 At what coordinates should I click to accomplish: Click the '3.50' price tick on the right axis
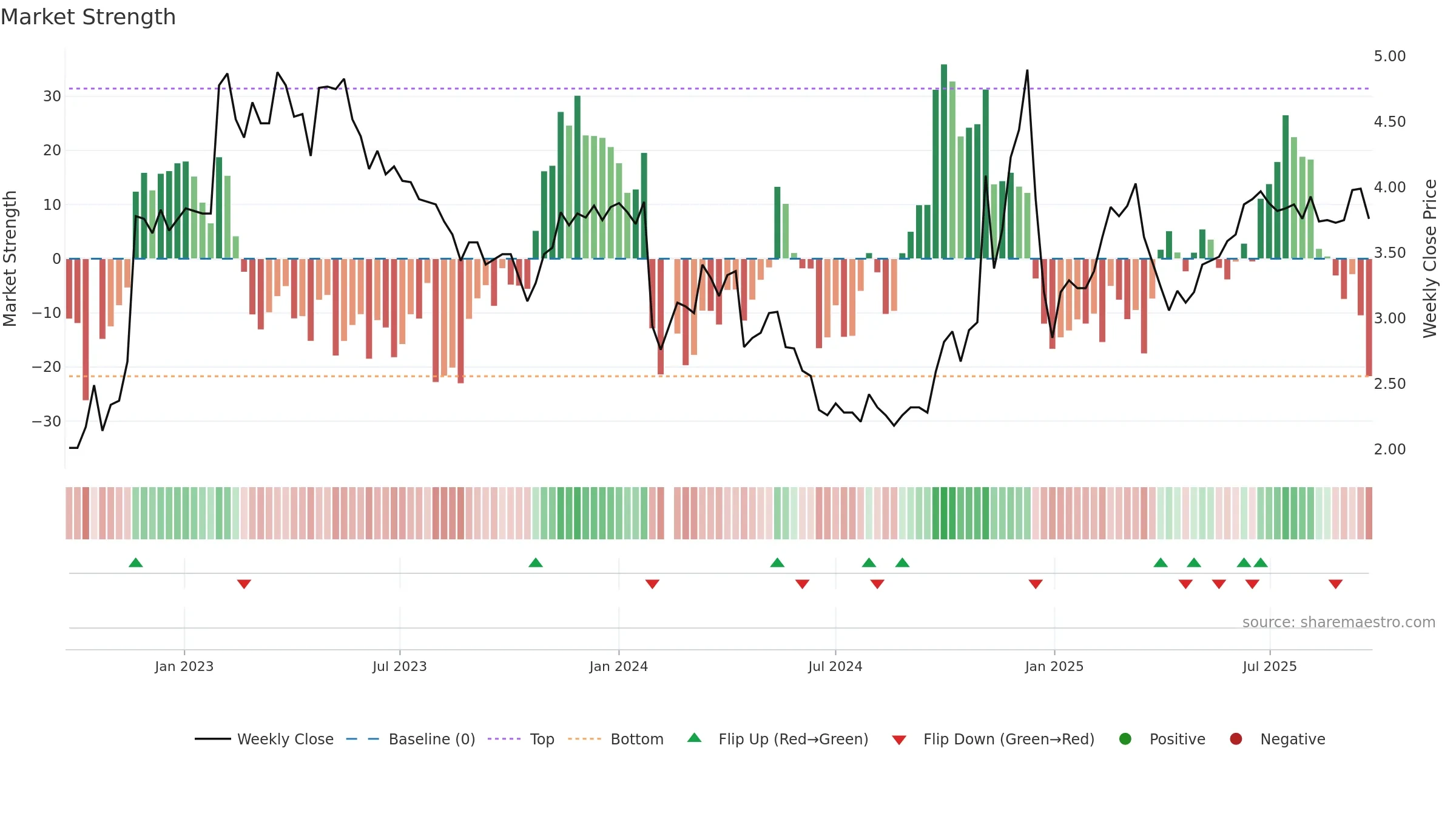click(x=1390, y=252)
